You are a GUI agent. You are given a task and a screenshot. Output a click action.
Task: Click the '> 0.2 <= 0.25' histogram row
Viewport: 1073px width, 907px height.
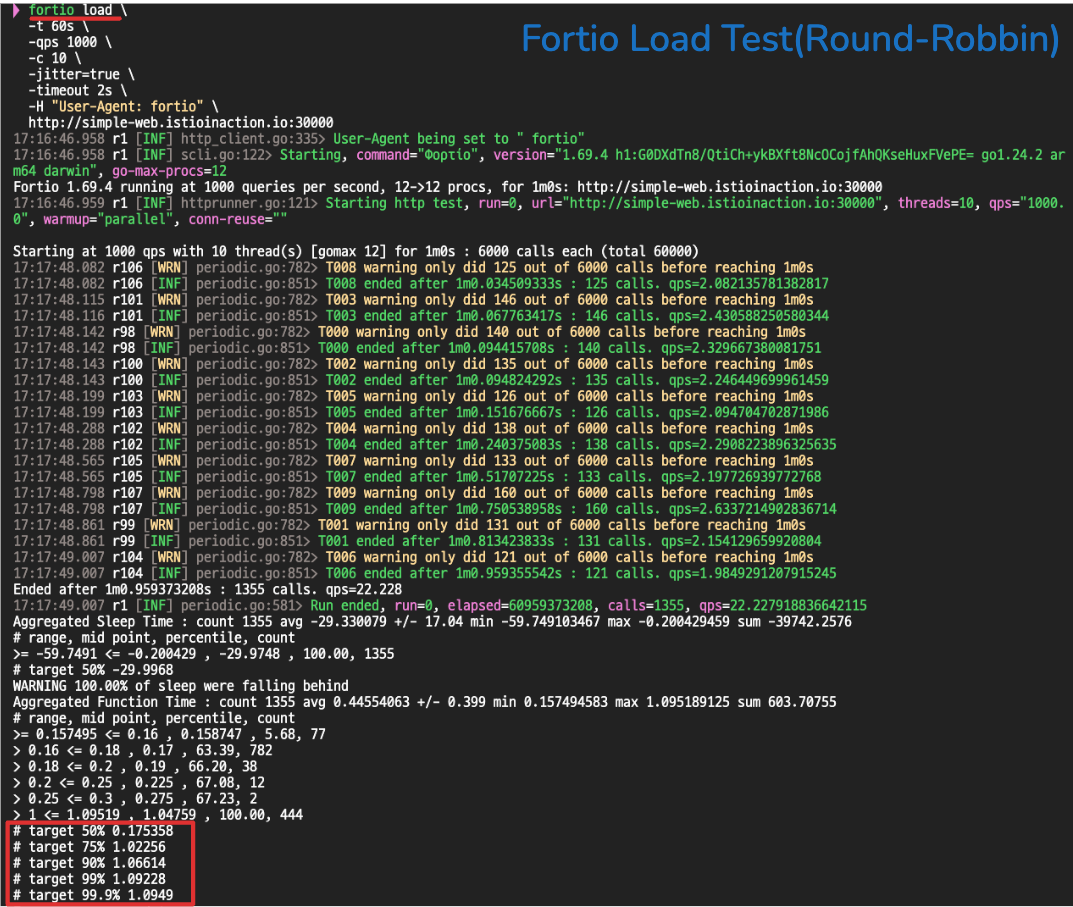[x=139, y=782]
